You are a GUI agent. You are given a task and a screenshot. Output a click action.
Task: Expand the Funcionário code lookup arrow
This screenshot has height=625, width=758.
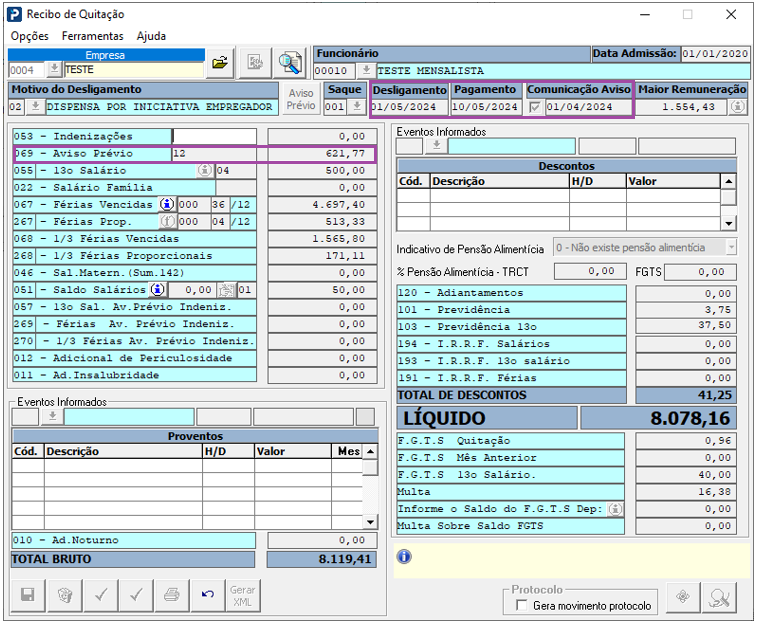coord(366,71)
